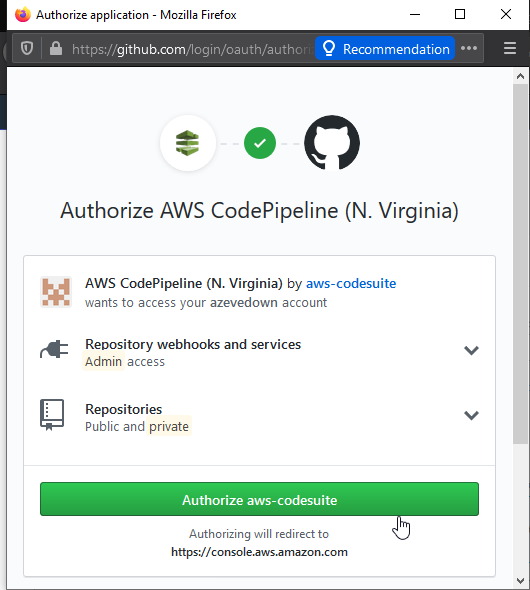Image resolution: width=530 pixels, height=590 pixels.
Task: Click the scrollbar down arrow
Action: pyautogui.click(x=520, y=581)
